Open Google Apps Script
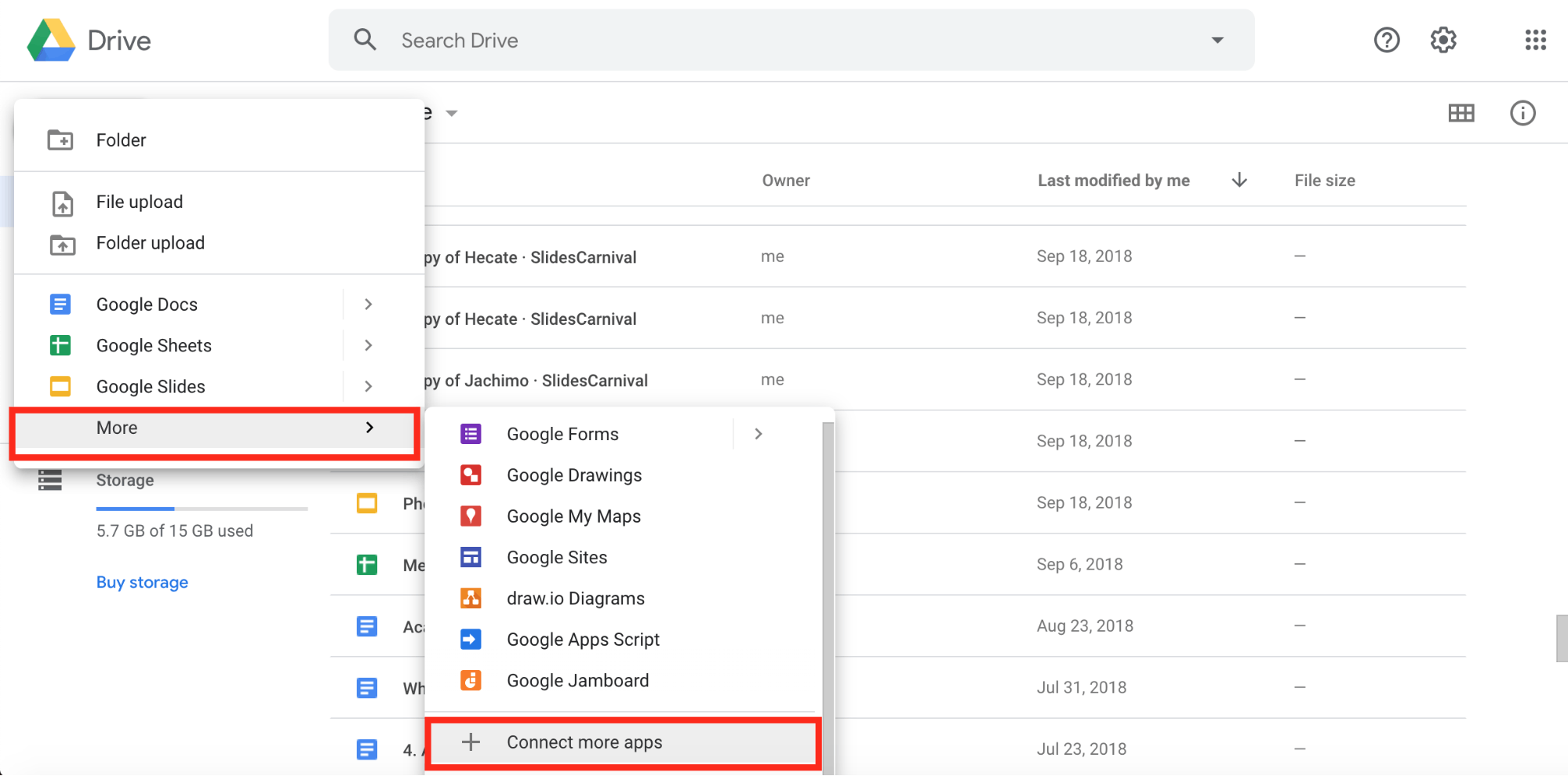 (x=582, y=639)
